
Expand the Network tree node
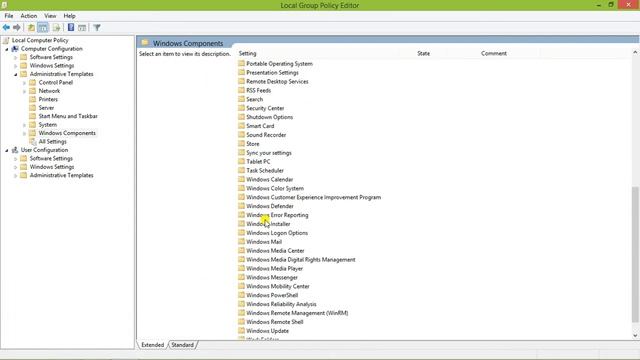pyautogui.click(x=24, y=91)
